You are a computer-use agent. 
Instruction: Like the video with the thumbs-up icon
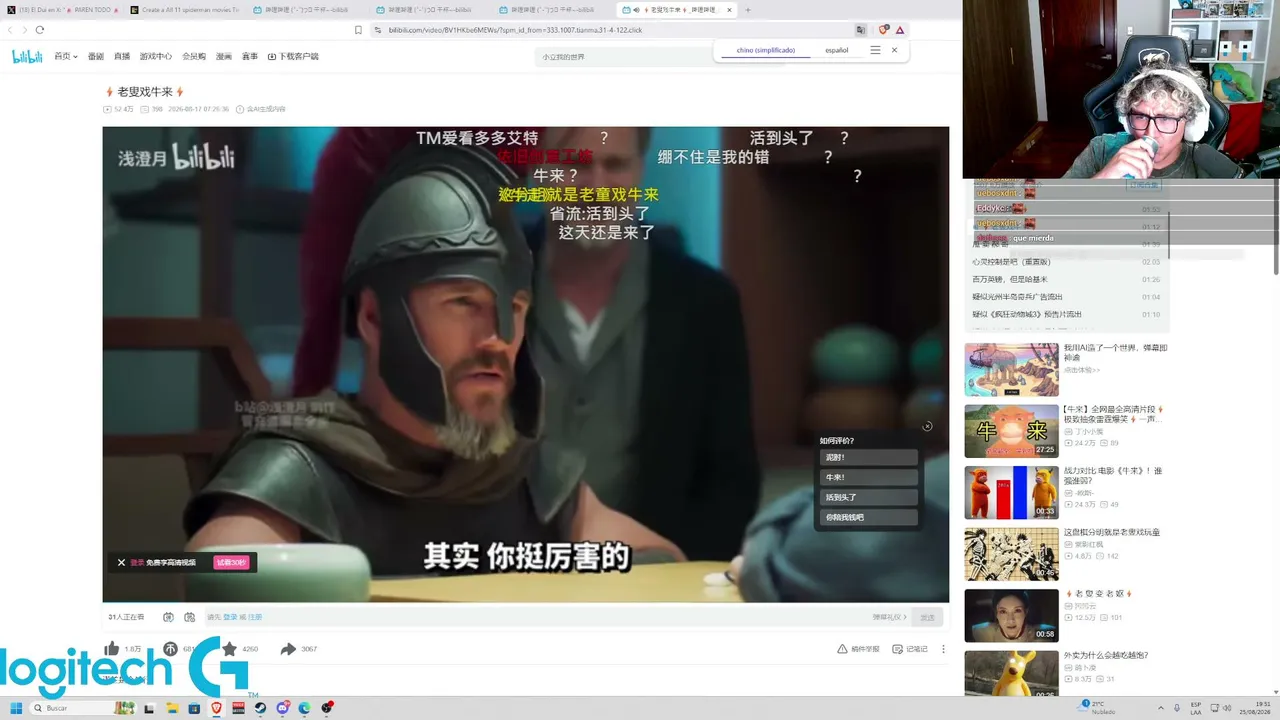point(111,649)
